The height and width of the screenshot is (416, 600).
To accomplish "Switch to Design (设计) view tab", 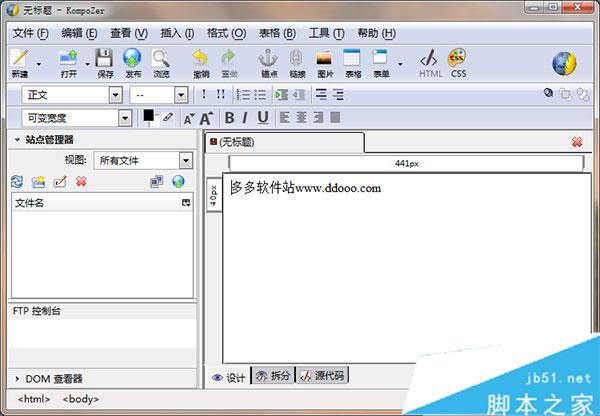I will pyautogui.click(x=229, y=378).
